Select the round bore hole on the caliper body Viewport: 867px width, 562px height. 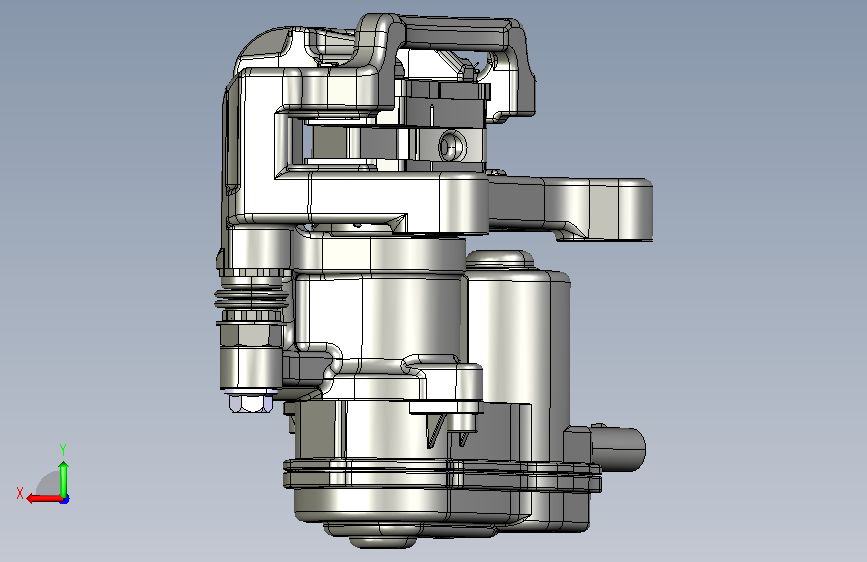tap(452, 147)
